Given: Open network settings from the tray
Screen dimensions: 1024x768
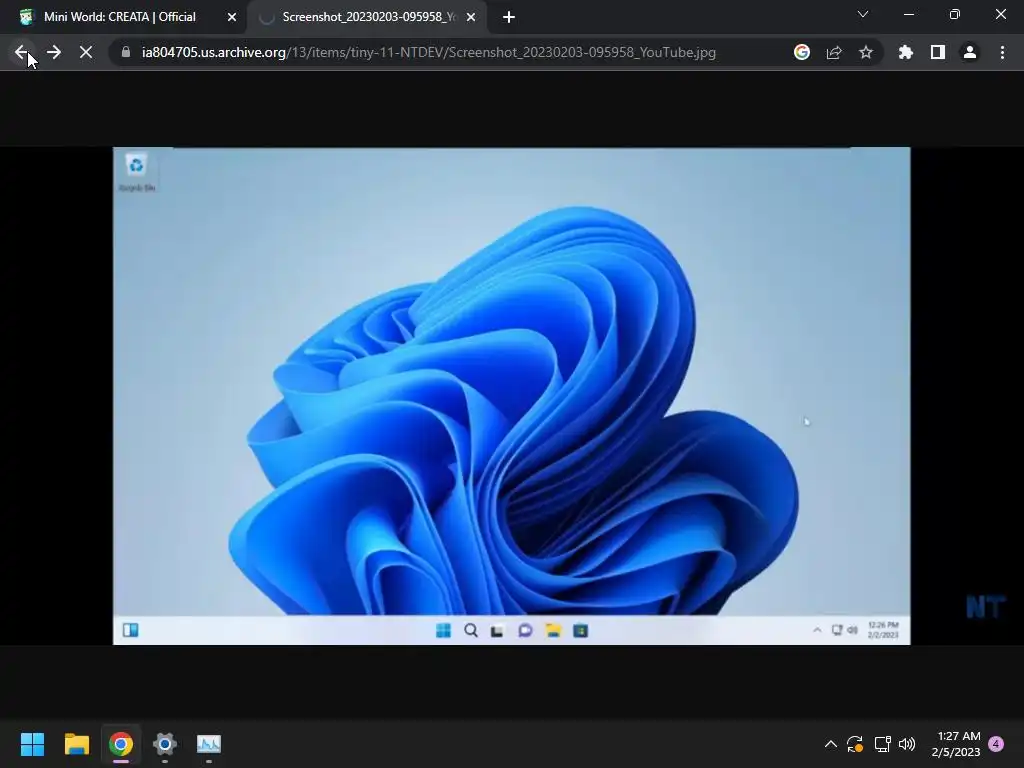Looking at the screenshot, I should click(882, 744).
